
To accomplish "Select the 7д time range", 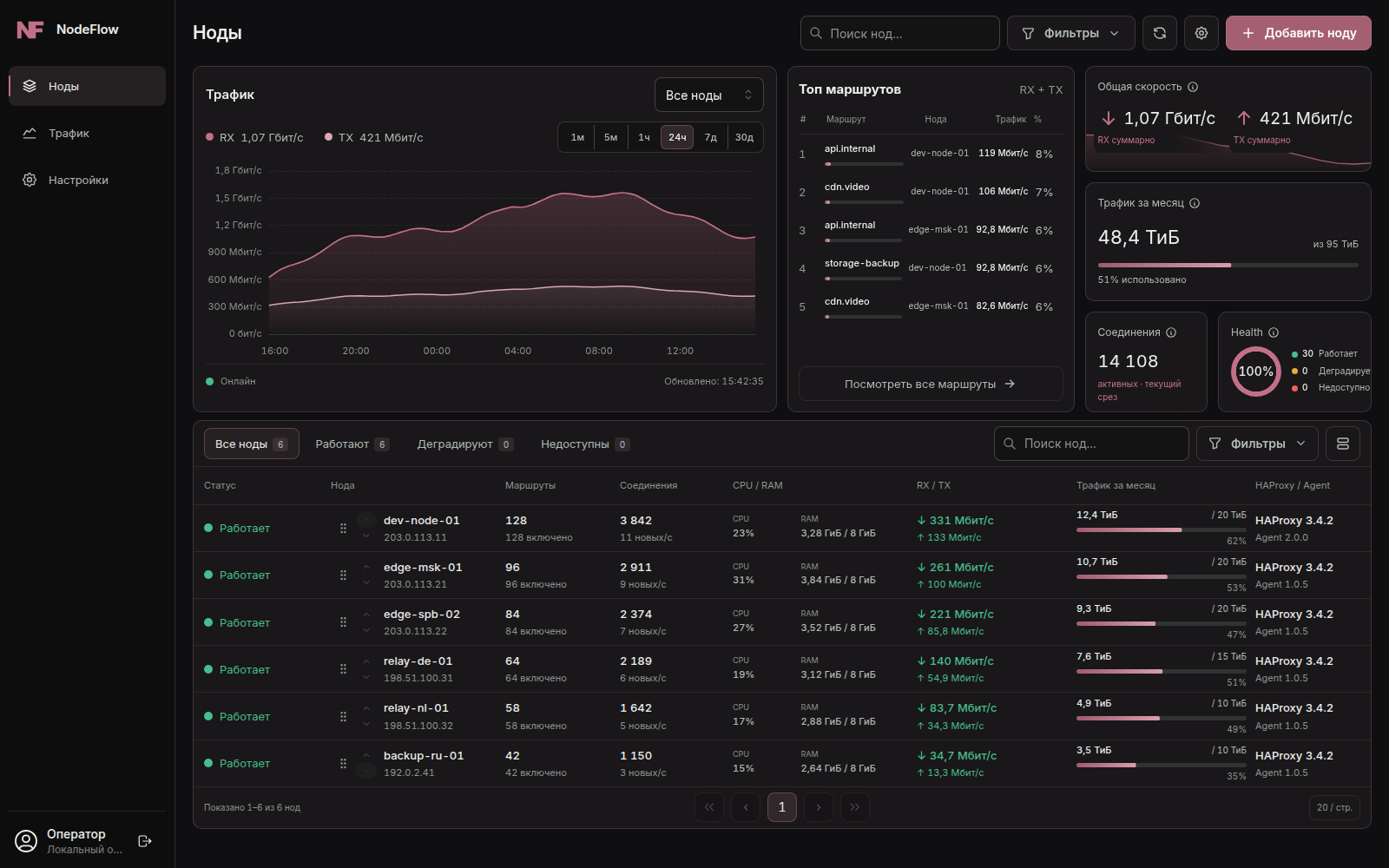I will click(711, 137).
